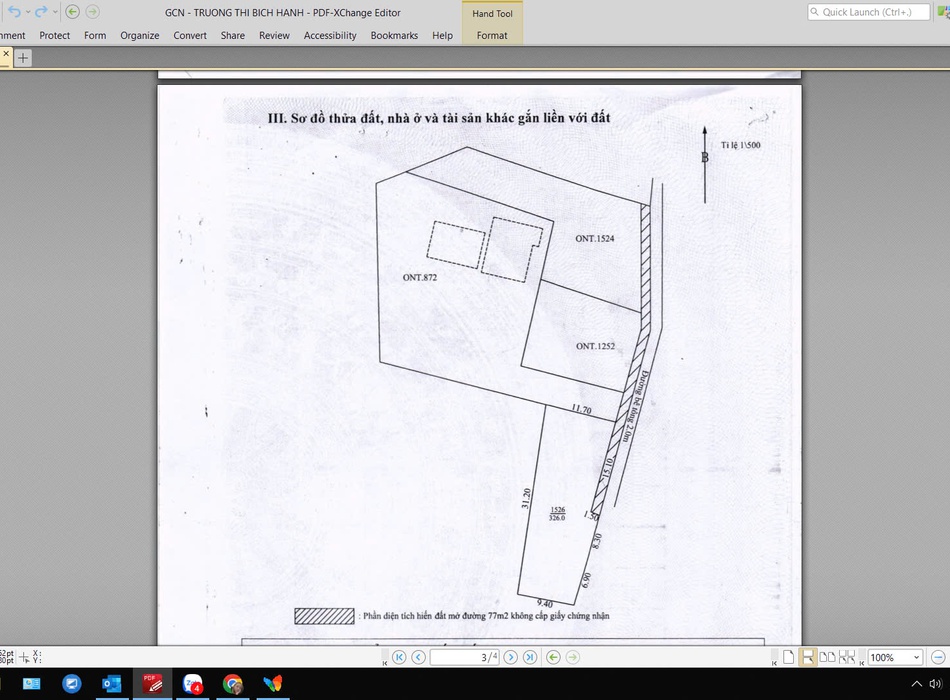Go to the previous page

point(419,657)
